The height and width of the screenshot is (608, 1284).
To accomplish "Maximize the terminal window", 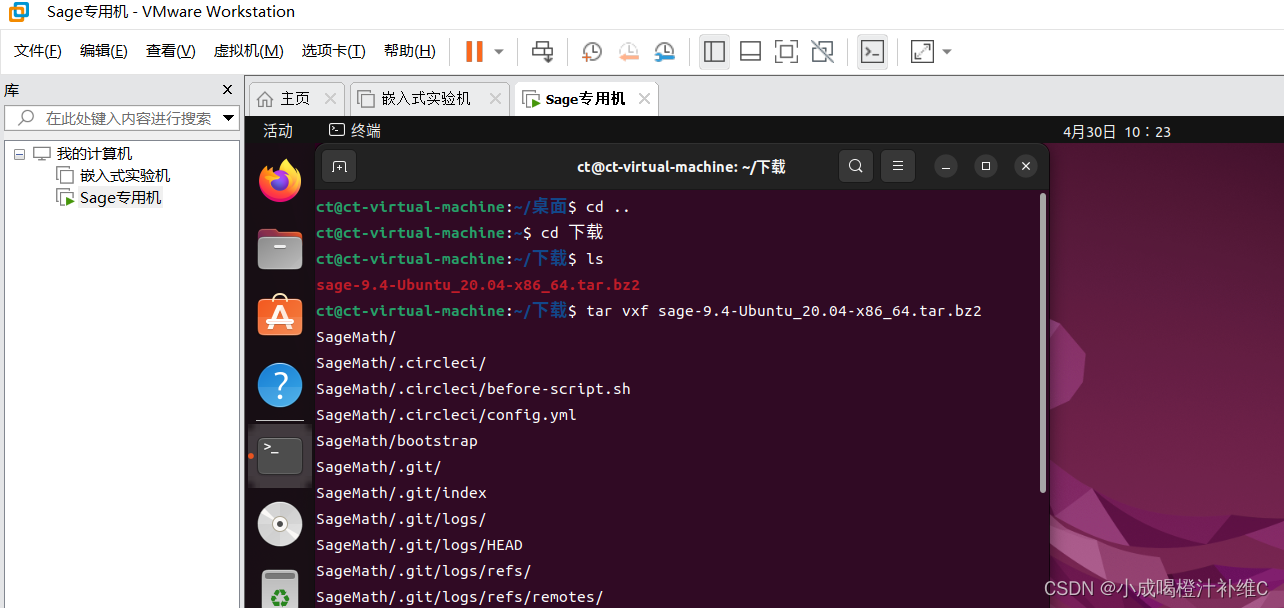I will pyautogui.click(x=986, y=167).
